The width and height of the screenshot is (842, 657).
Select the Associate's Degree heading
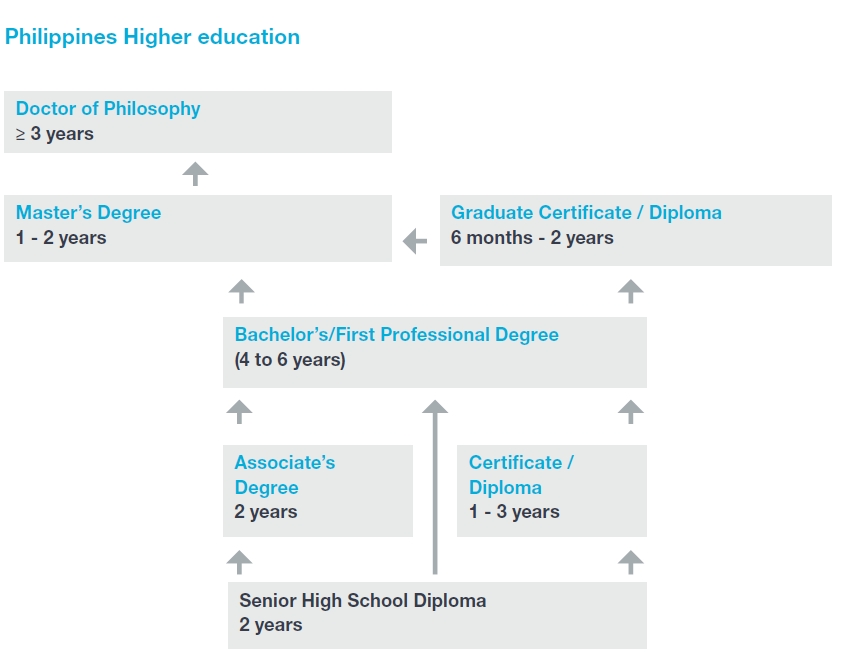click(x=284, y=475)
